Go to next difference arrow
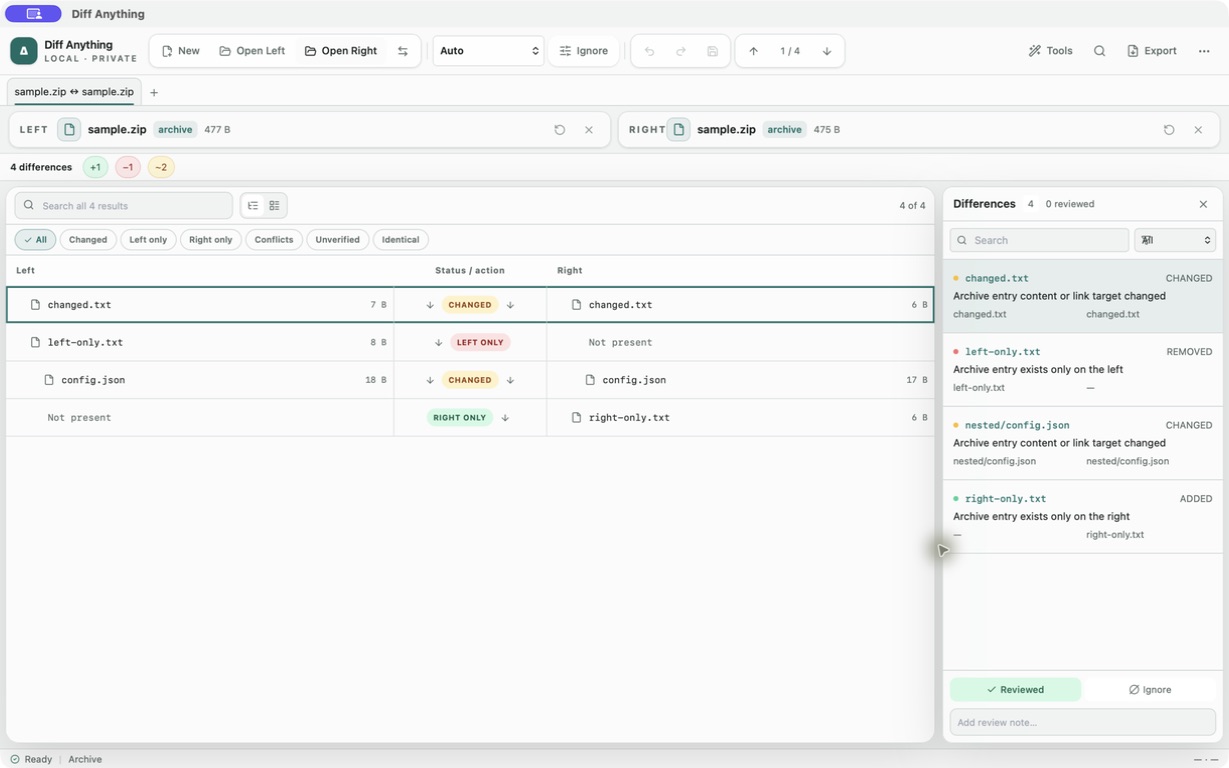Screen dimensions: 1229x768 [827, 51]
